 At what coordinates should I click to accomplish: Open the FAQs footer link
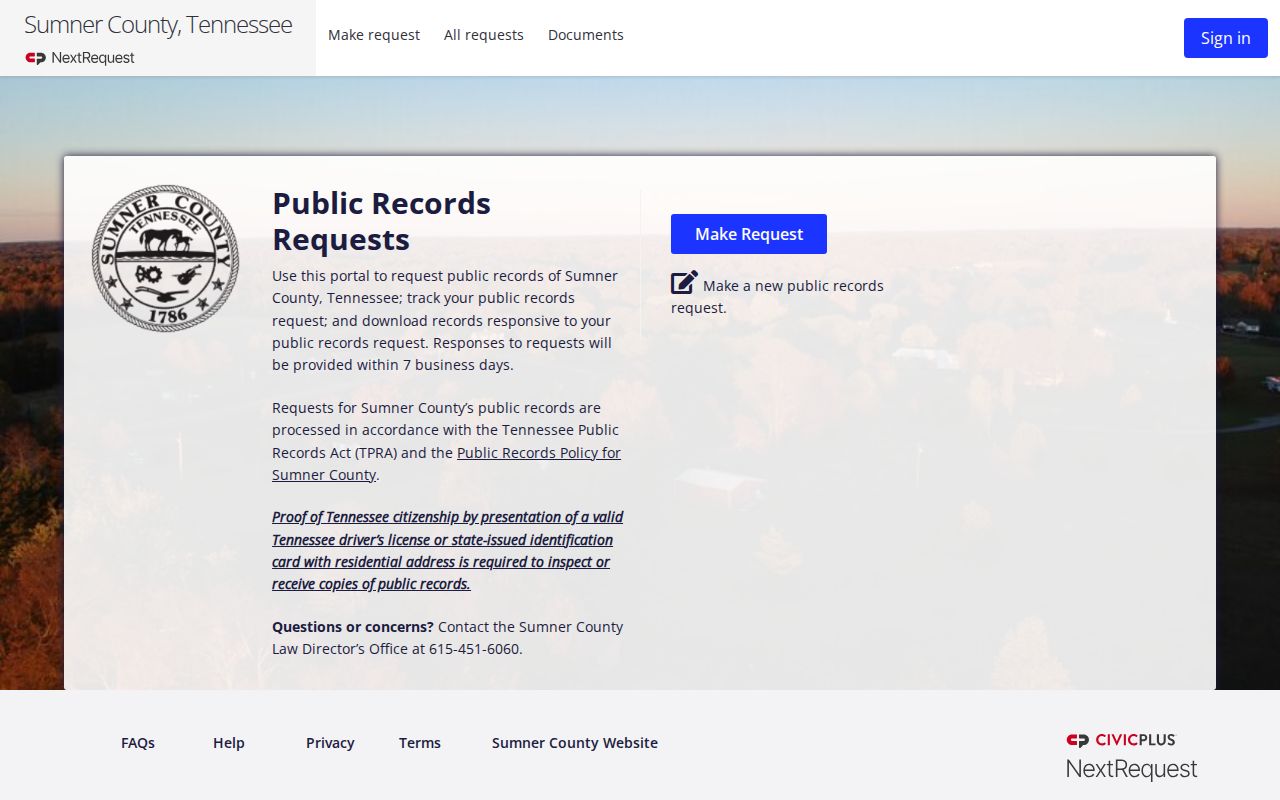pyautogui.click(x=138, y=743)
